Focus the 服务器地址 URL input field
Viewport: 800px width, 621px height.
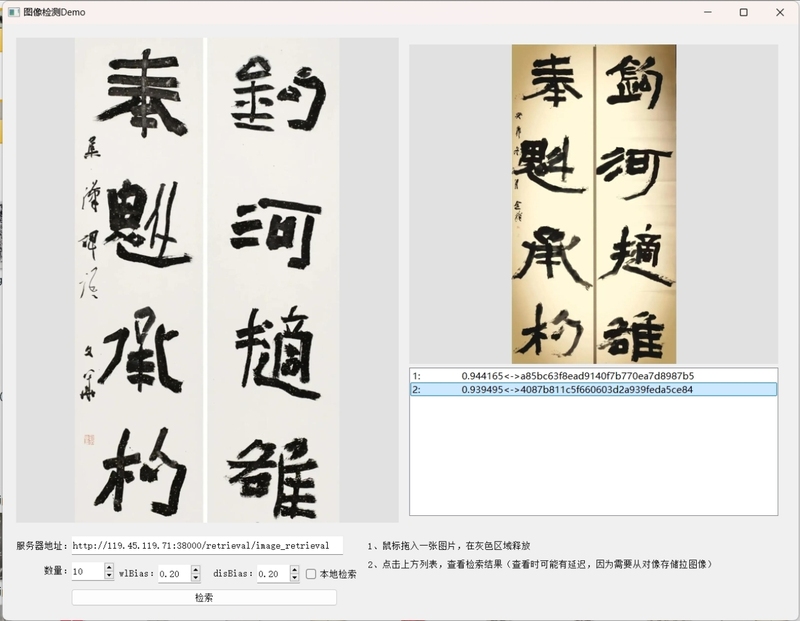[207, 545]
